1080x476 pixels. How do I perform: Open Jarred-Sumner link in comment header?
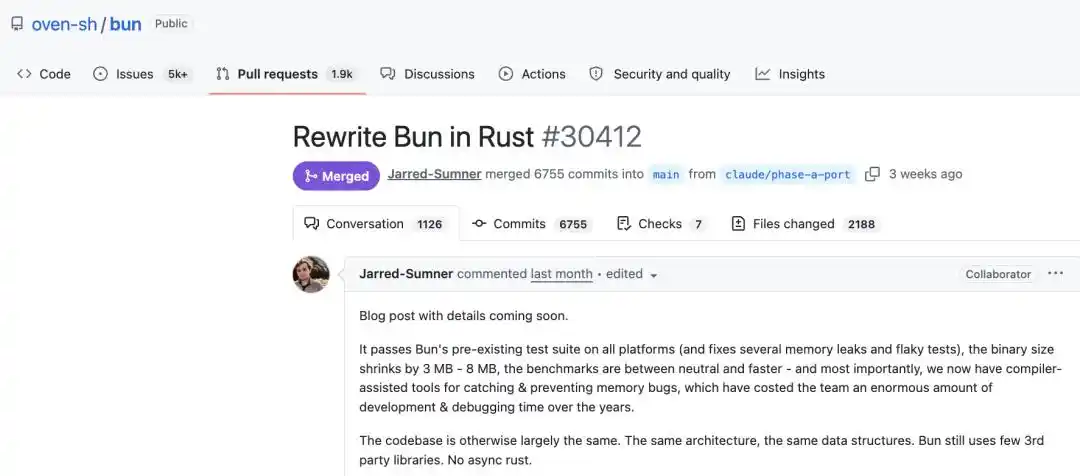point(406,273)
